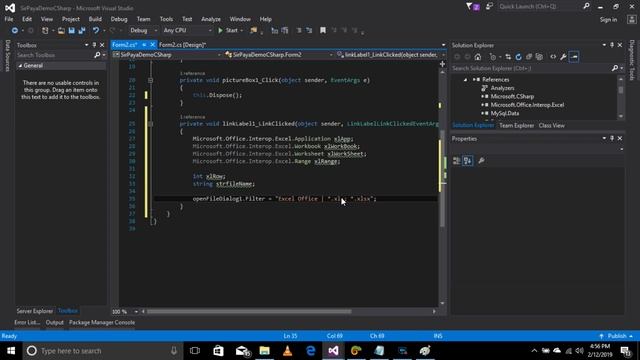Open the Package Manager Console tab
The image size is (640, 360).
coord(102,322)
